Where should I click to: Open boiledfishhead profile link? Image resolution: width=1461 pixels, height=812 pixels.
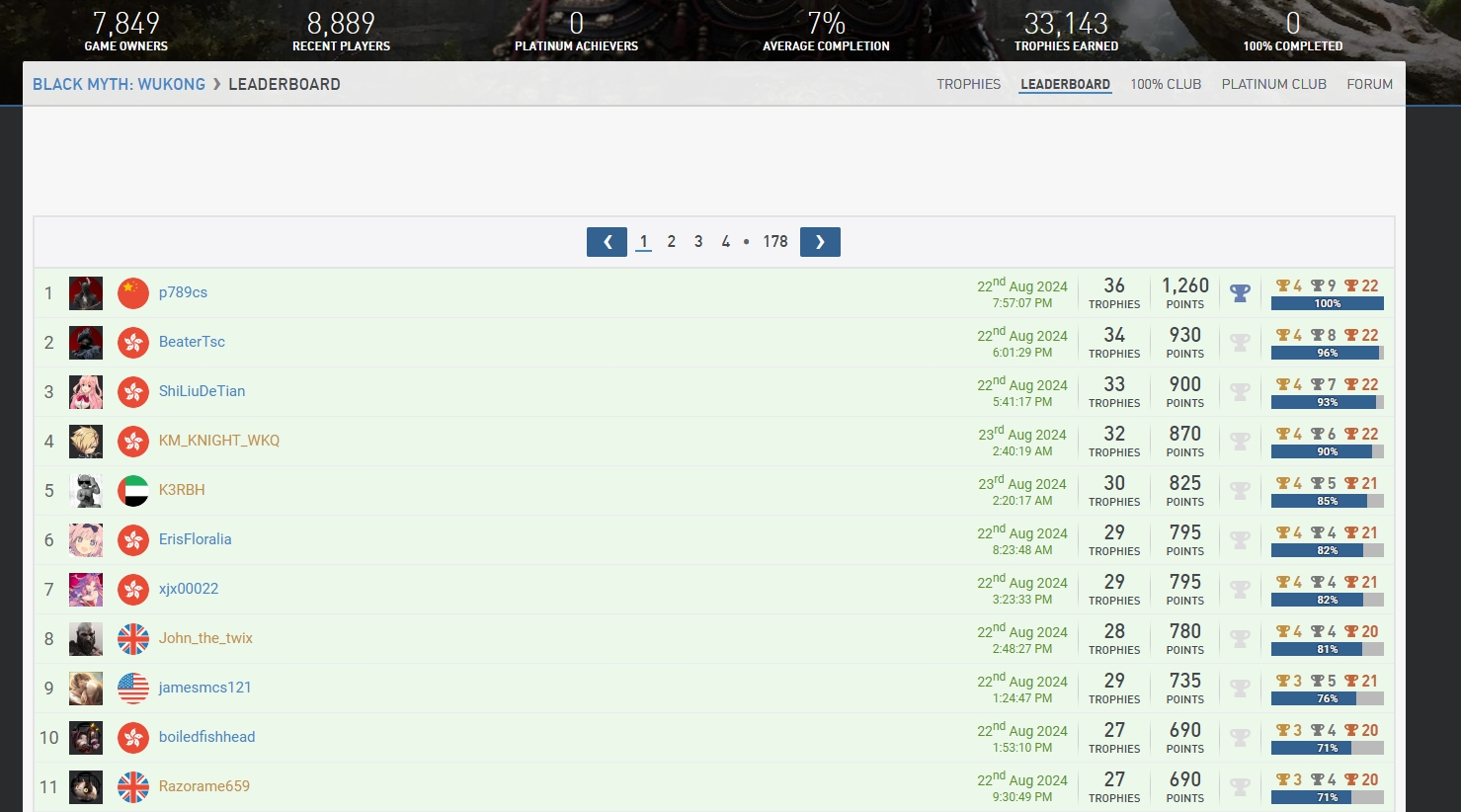(x=206, y=737)
